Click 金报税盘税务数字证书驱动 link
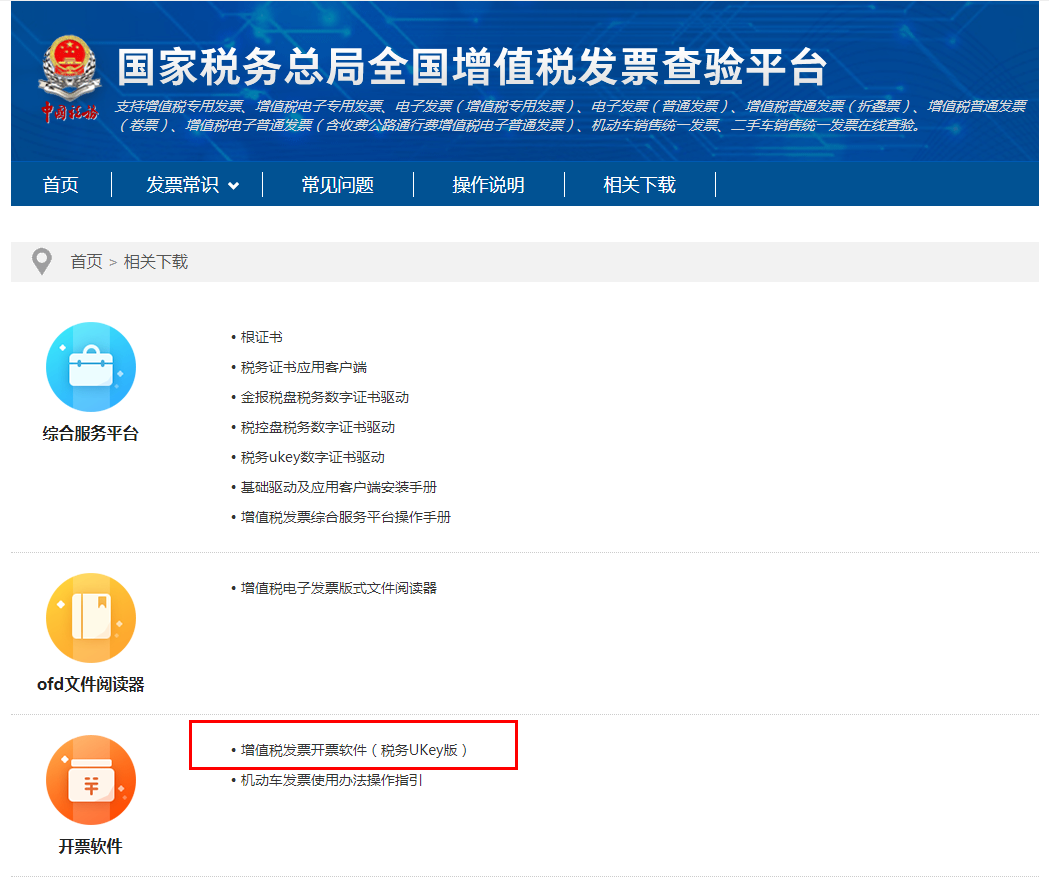Viewport: 1049px width, 891px height. click(324, 397)
